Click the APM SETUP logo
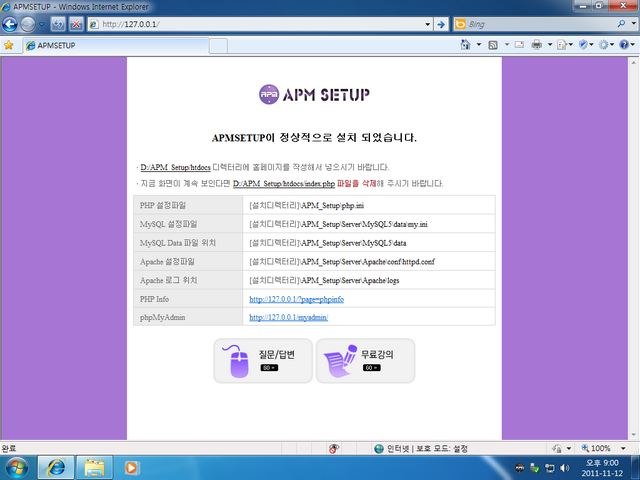640x480 pixels. click(x=314, y=95)
